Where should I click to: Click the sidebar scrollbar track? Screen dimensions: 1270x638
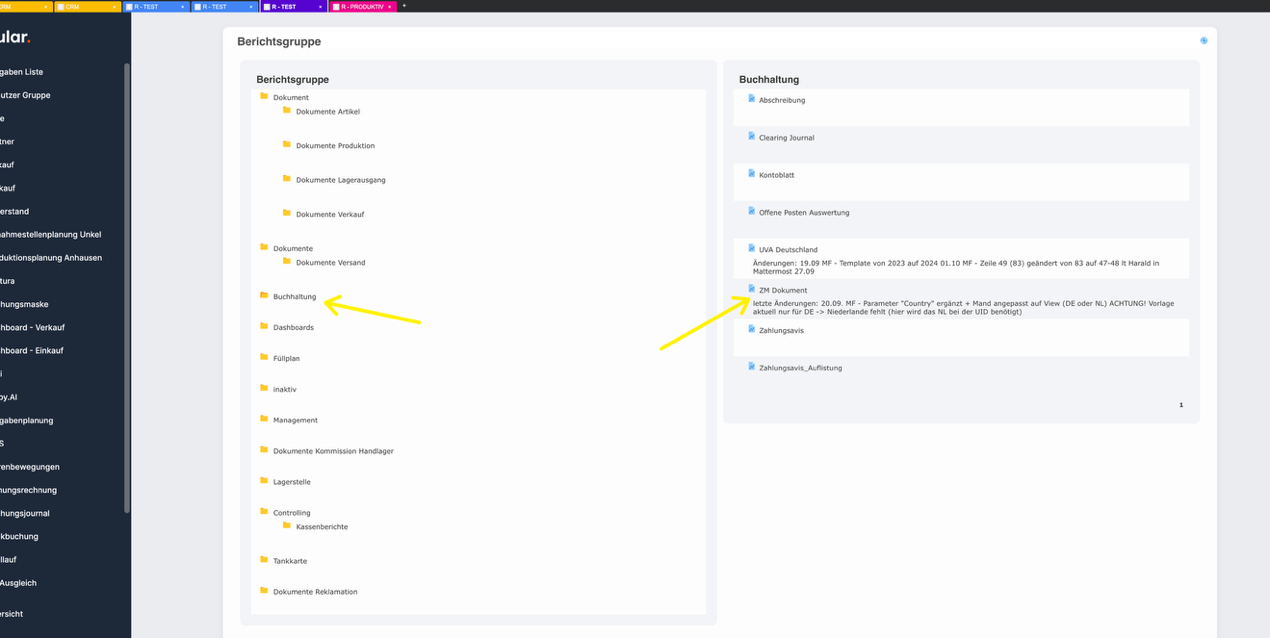tap(126, 300)
